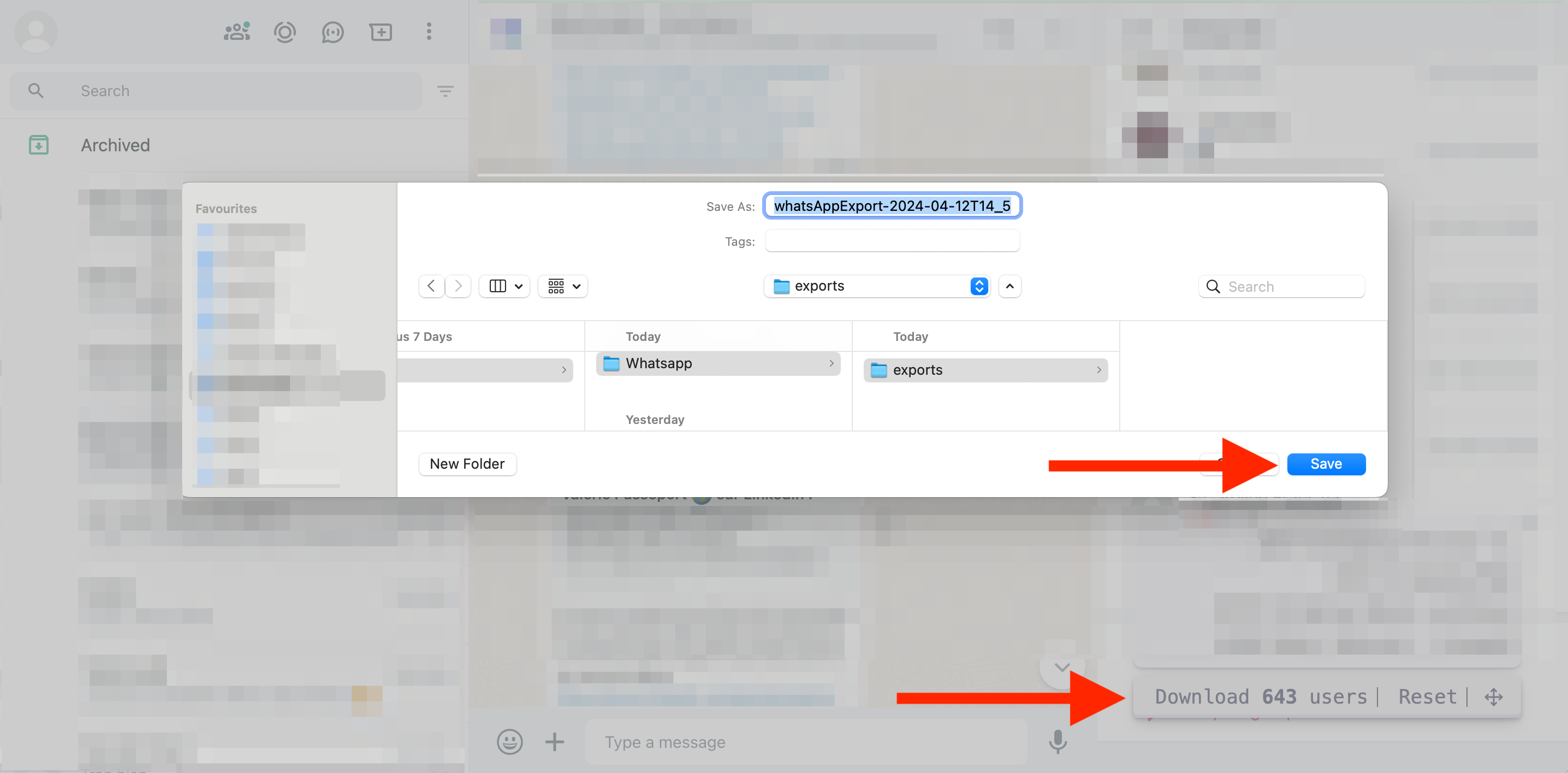Click the emoji icon in message bar
Image resolution: width=1568 pixels, height=773 pixels.
(x=510, y=740)
